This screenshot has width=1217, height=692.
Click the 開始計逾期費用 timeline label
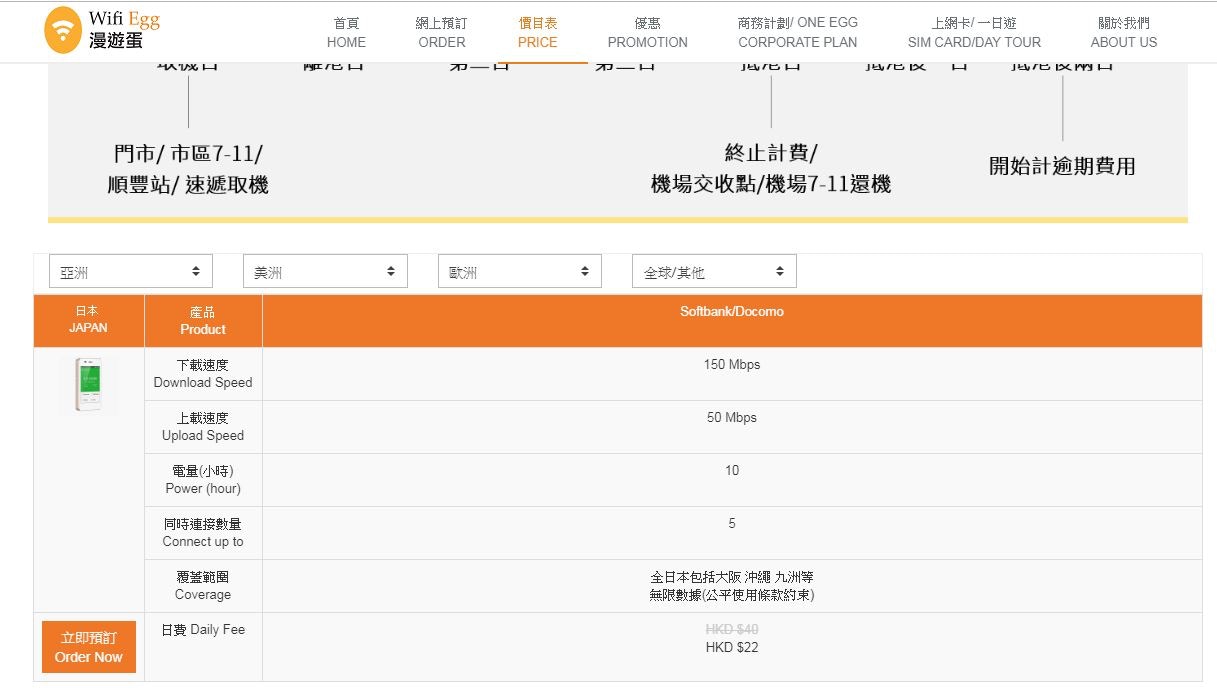1062,166
